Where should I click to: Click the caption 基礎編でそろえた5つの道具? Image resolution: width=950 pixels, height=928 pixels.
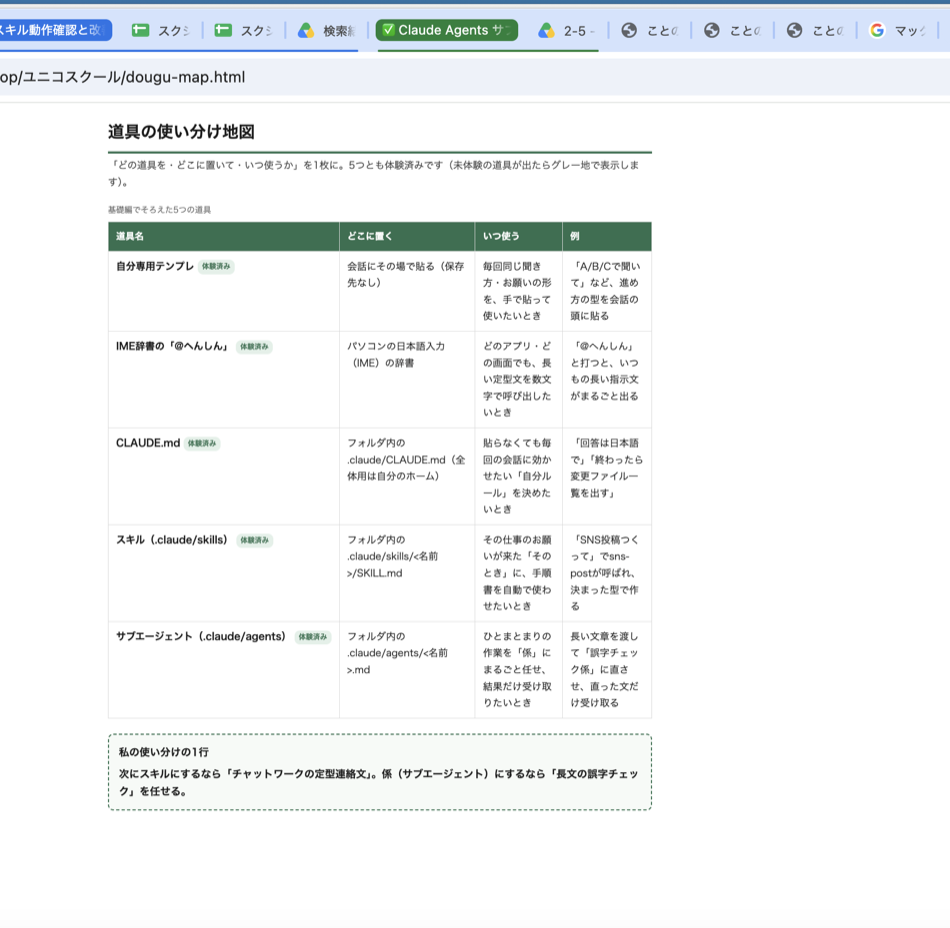pos(159,210)
